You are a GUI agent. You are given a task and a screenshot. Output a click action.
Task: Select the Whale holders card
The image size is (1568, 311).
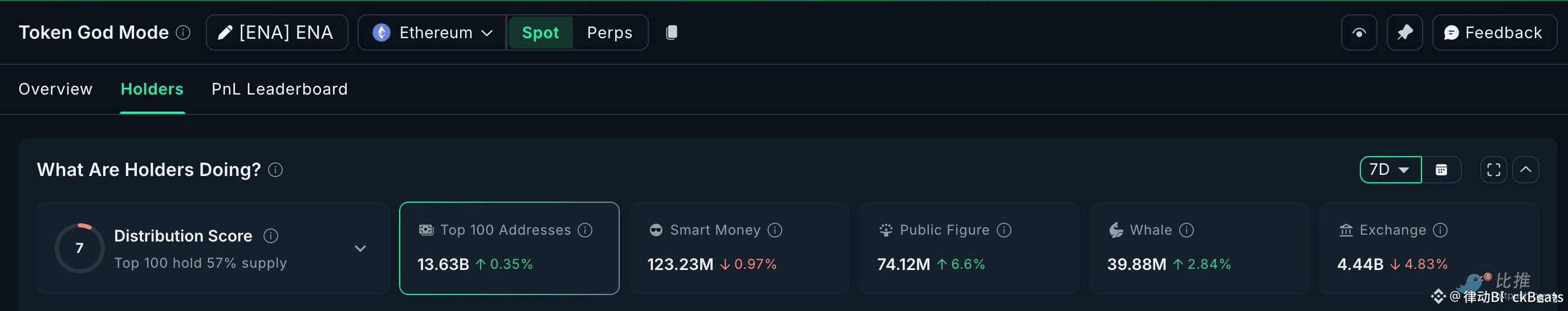coord(1199,248)
